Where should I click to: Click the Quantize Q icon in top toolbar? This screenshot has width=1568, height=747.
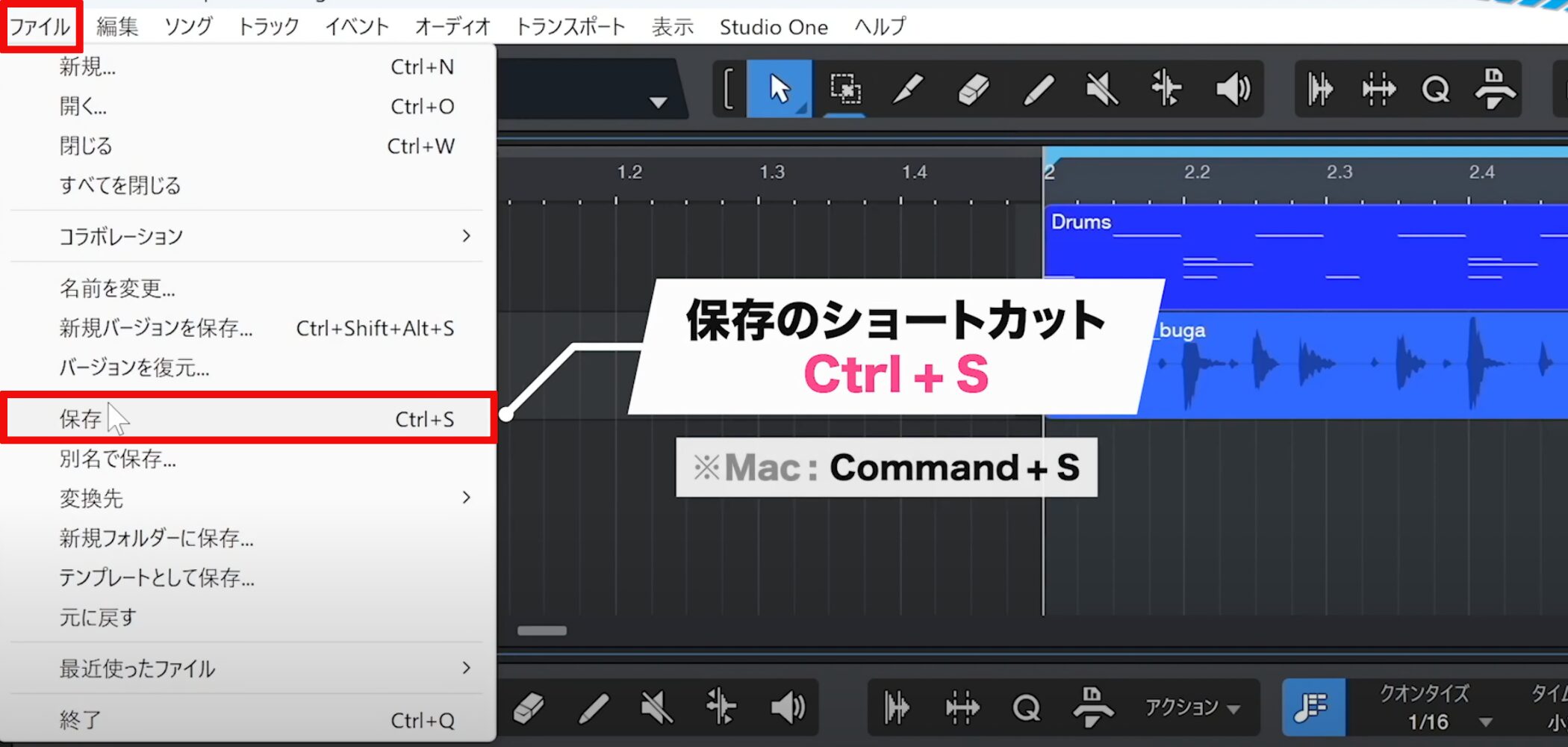click(1435, 89)
